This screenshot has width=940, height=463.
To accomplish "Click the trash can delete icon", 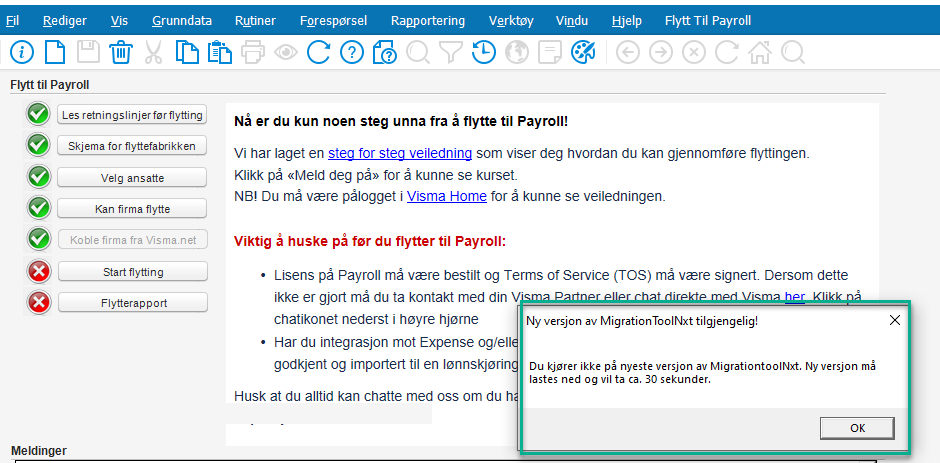I will point(121,52).
